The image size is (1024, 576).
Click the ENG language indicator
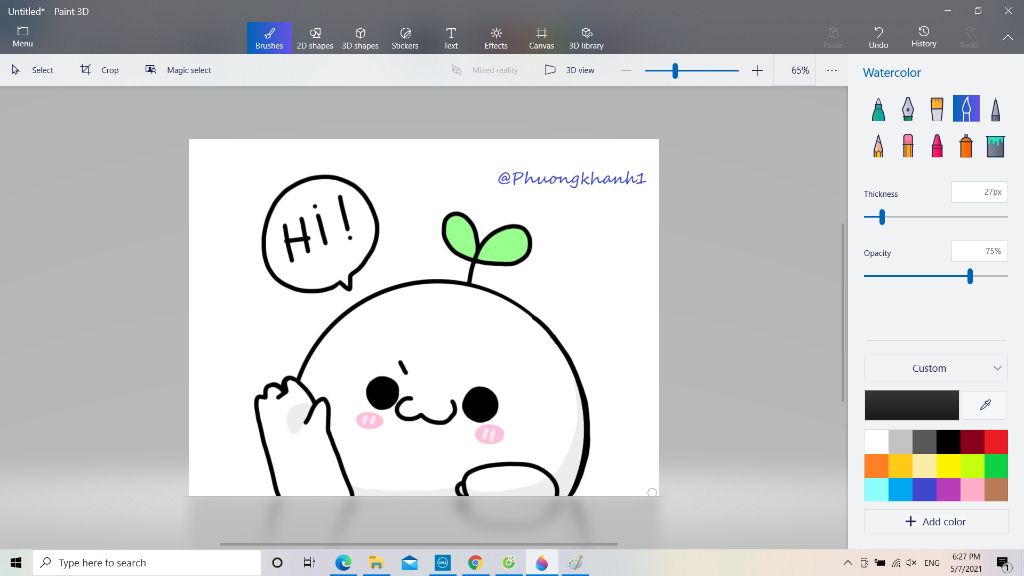coord(932,562)
